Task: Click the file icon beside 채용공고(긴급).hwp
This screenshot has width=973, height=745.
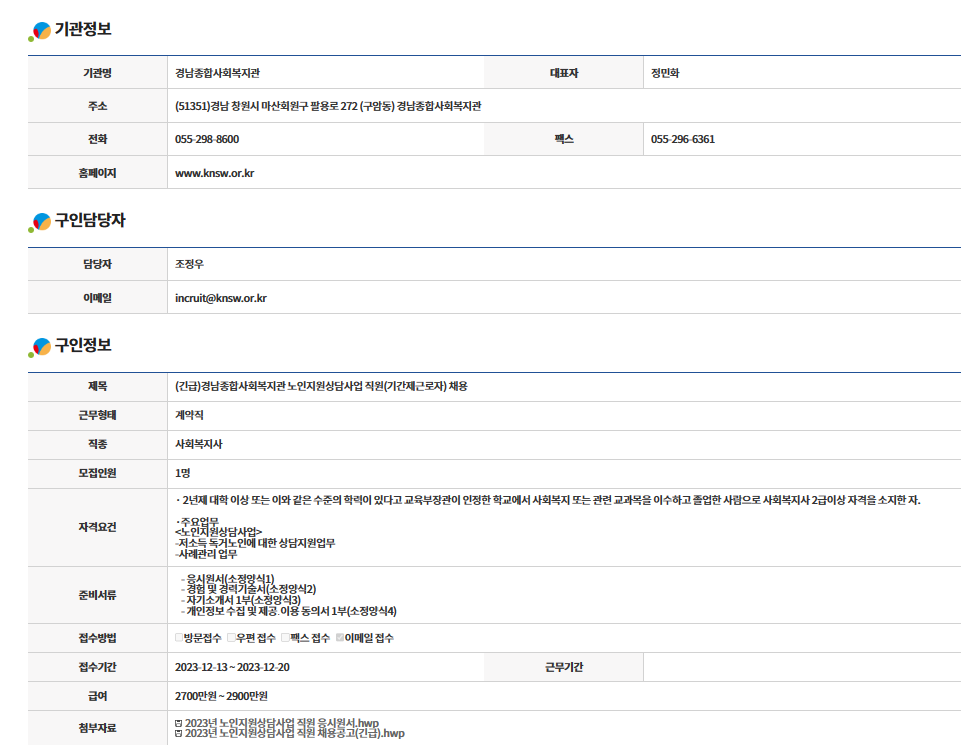Action: tap(178, 733)
